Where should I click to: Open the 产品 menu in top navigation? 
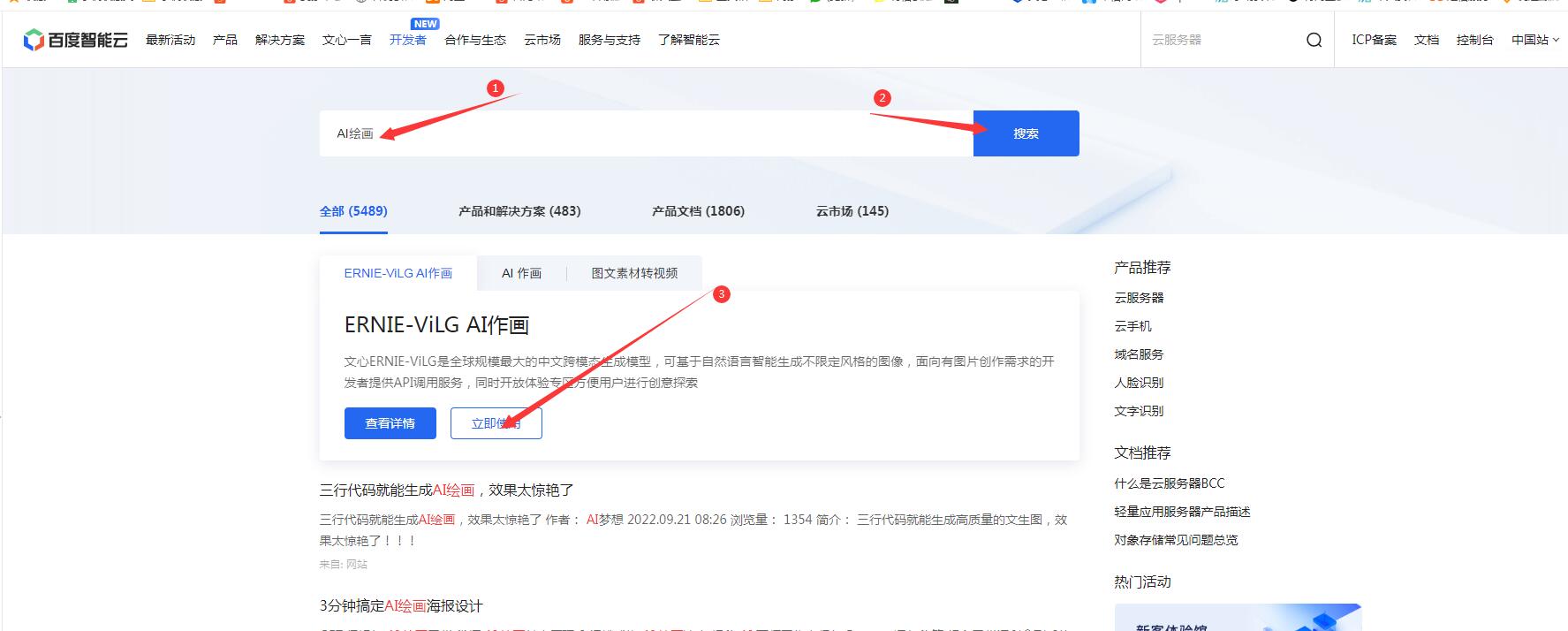point(225,40)
